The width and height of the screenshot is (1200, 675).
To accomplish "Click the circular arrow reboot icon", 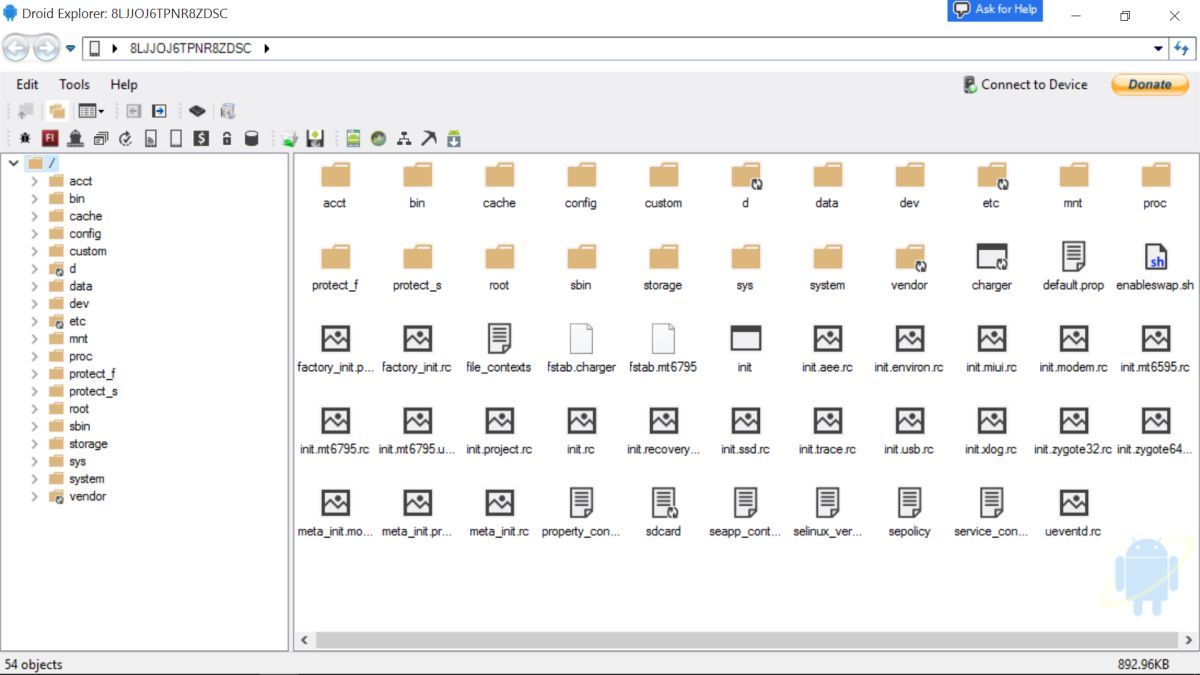I will pos(126,139).
